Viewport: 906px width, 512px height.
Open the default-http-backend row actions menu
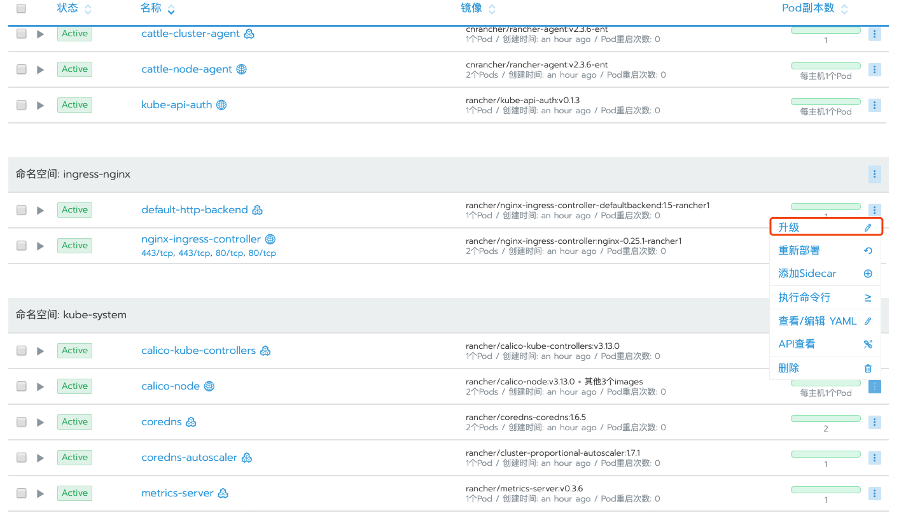point(874,209)
